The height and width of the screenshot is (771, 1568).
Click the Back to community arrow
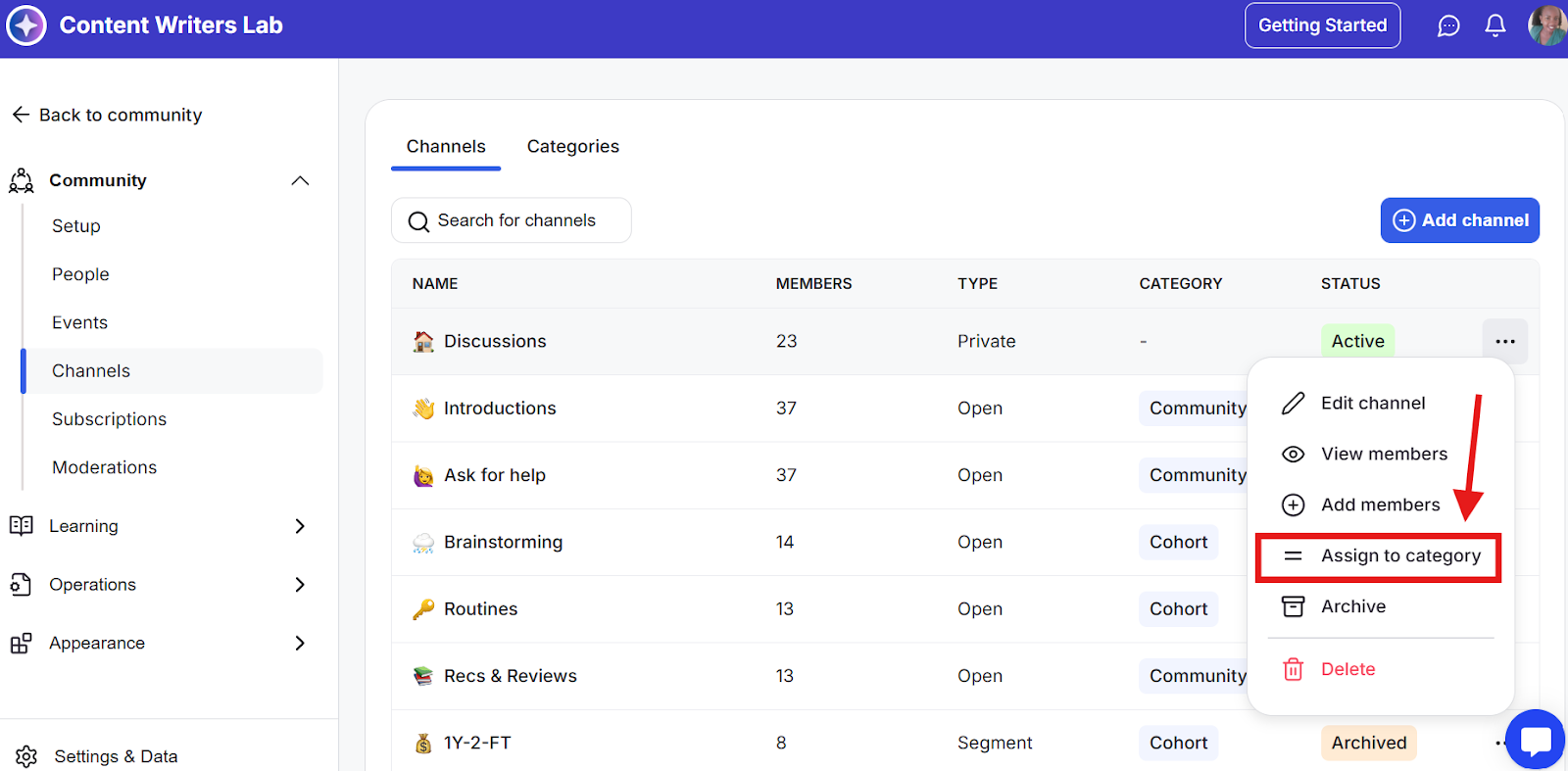21,115
